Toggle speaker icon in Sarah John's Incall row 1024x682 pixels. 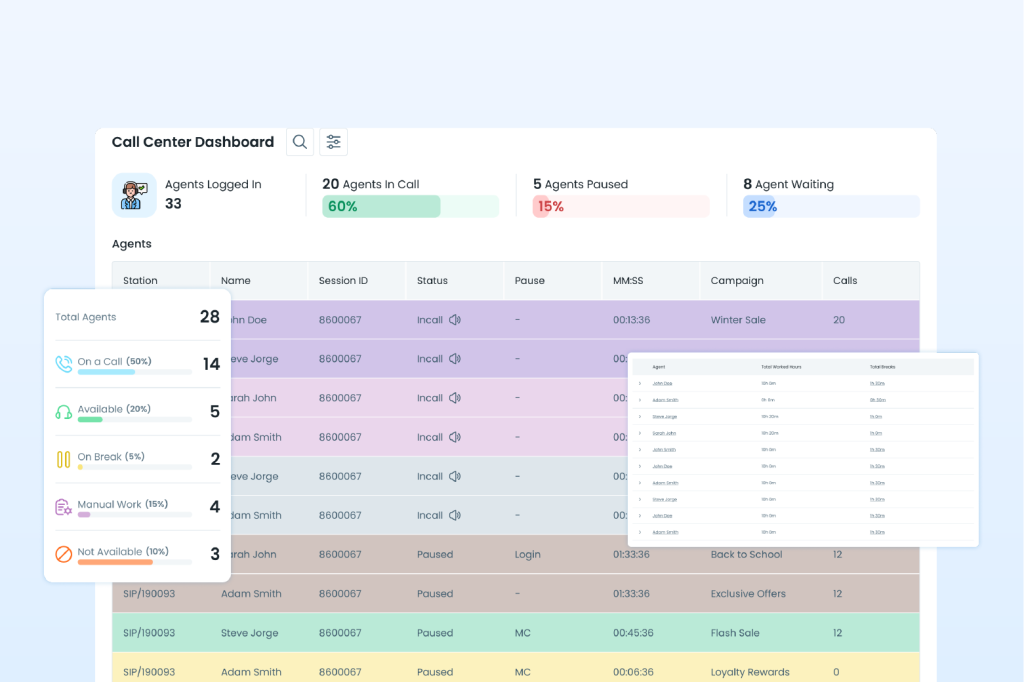(x=455, y=398)
